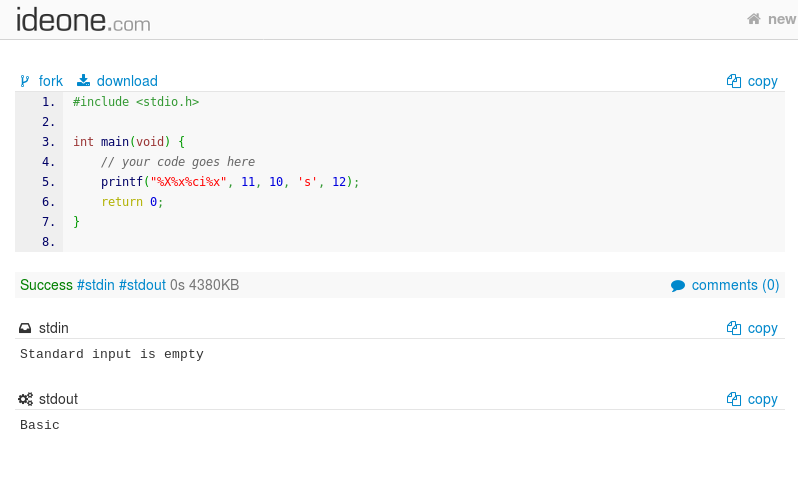Screen dimensions: 798x480
Task: Click the #stdin anchor link
Action: pos(96,285)
